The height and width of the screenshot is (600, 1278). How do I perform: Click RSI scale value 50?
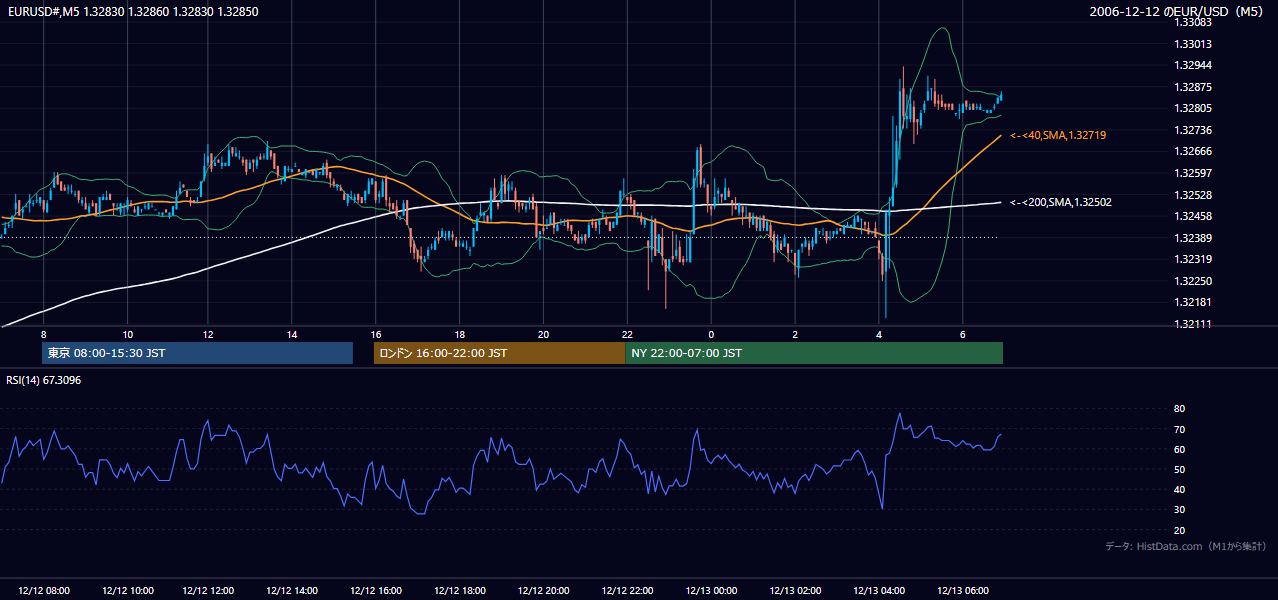point(1179,469)
